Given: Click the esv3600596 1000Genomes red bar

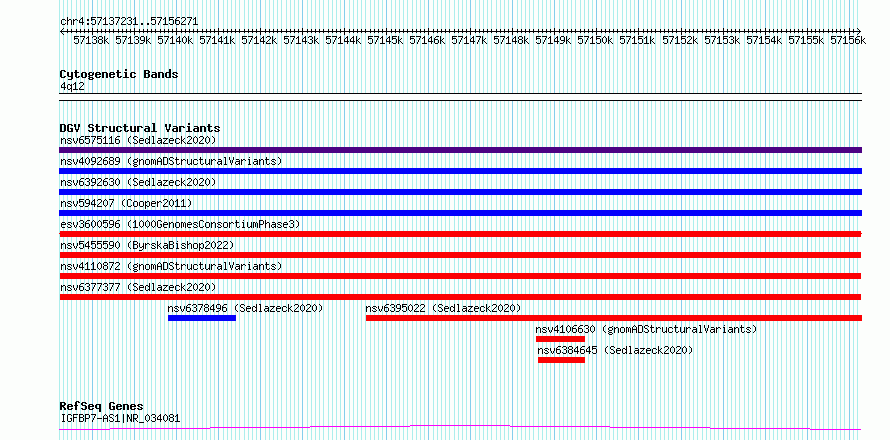Looking at the screenshot, I should [460, 234].
